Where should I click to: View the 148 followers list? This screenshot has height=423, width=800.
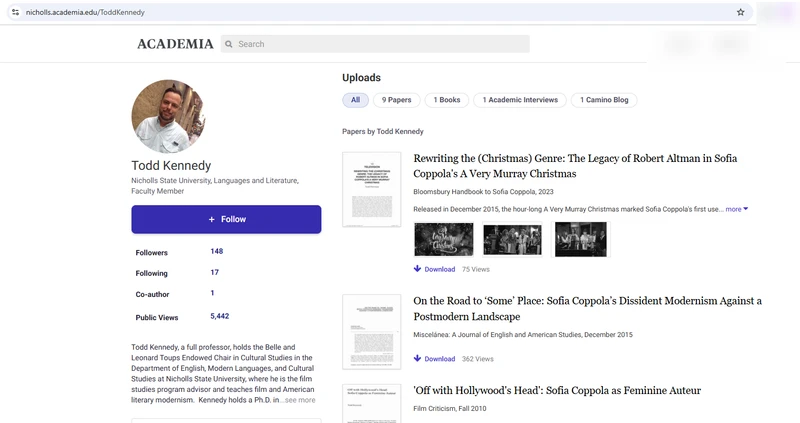pos(217,251)
